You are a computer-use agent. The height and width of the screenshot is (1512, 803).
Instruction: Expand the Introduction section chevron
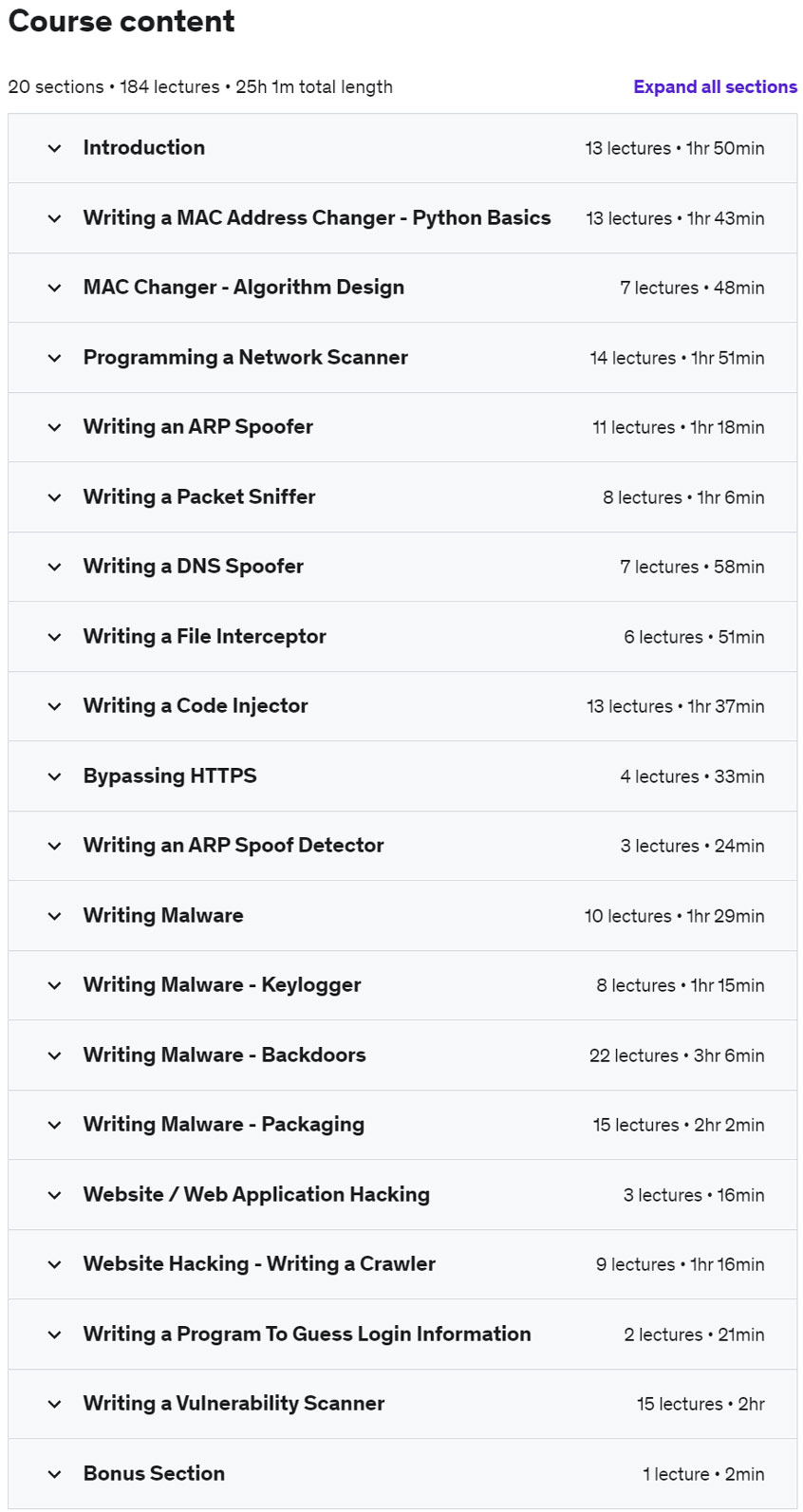(x=54, y=148)
